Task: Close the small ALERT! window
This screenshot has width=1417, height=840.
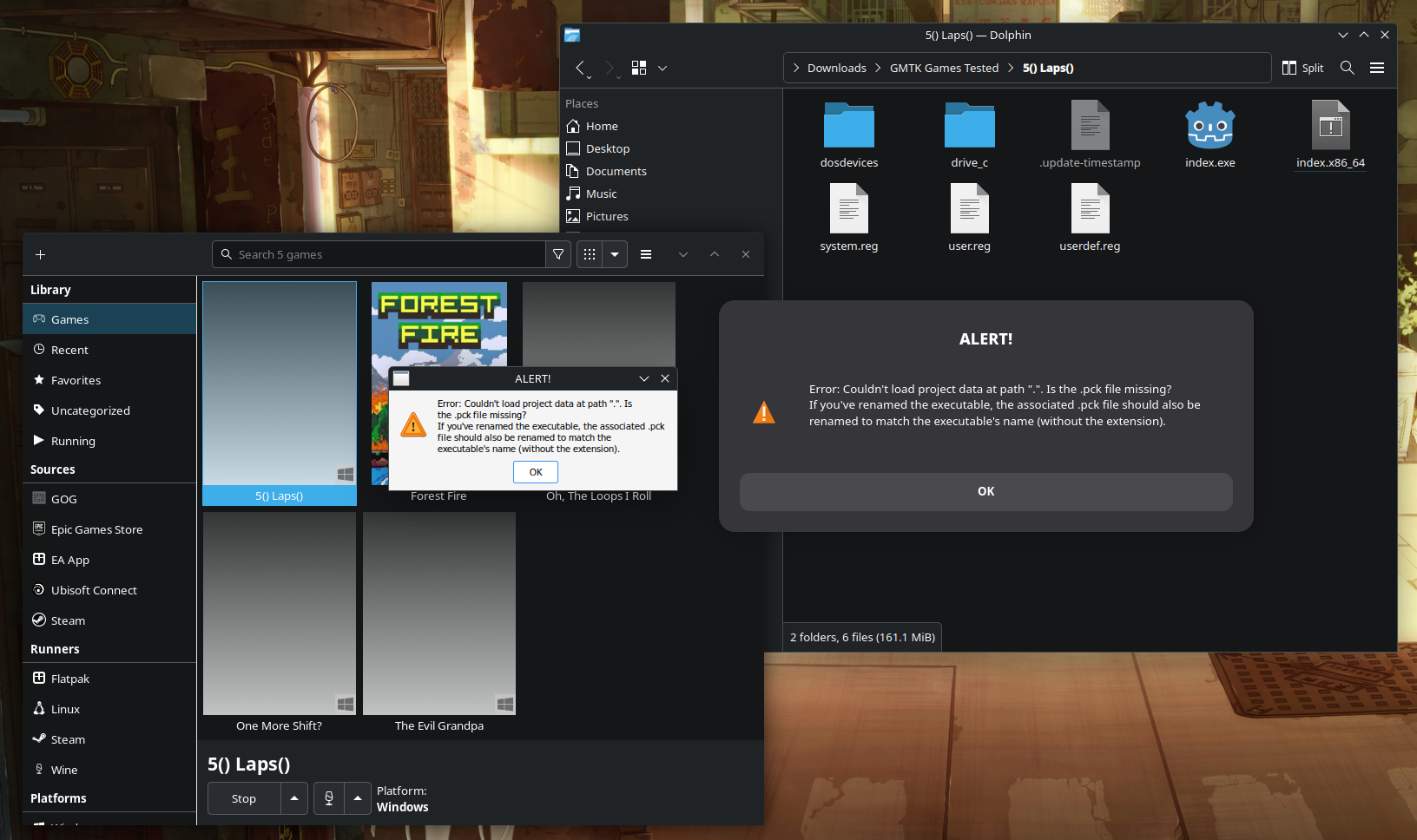Action: pos(665,378)
